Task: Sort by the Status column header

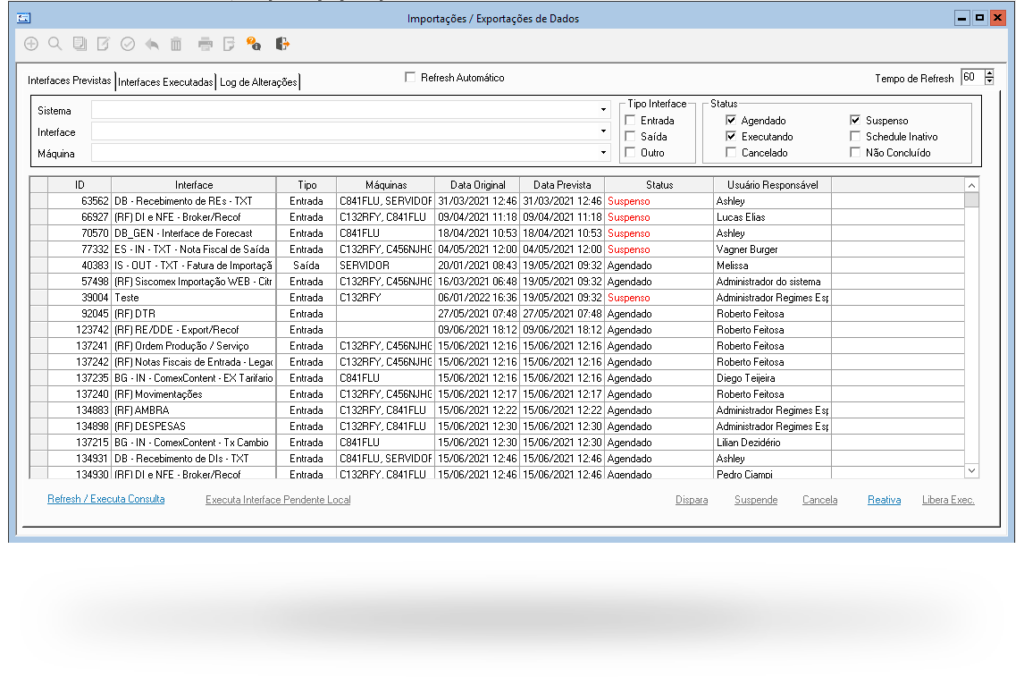Action: coord(659,185)
